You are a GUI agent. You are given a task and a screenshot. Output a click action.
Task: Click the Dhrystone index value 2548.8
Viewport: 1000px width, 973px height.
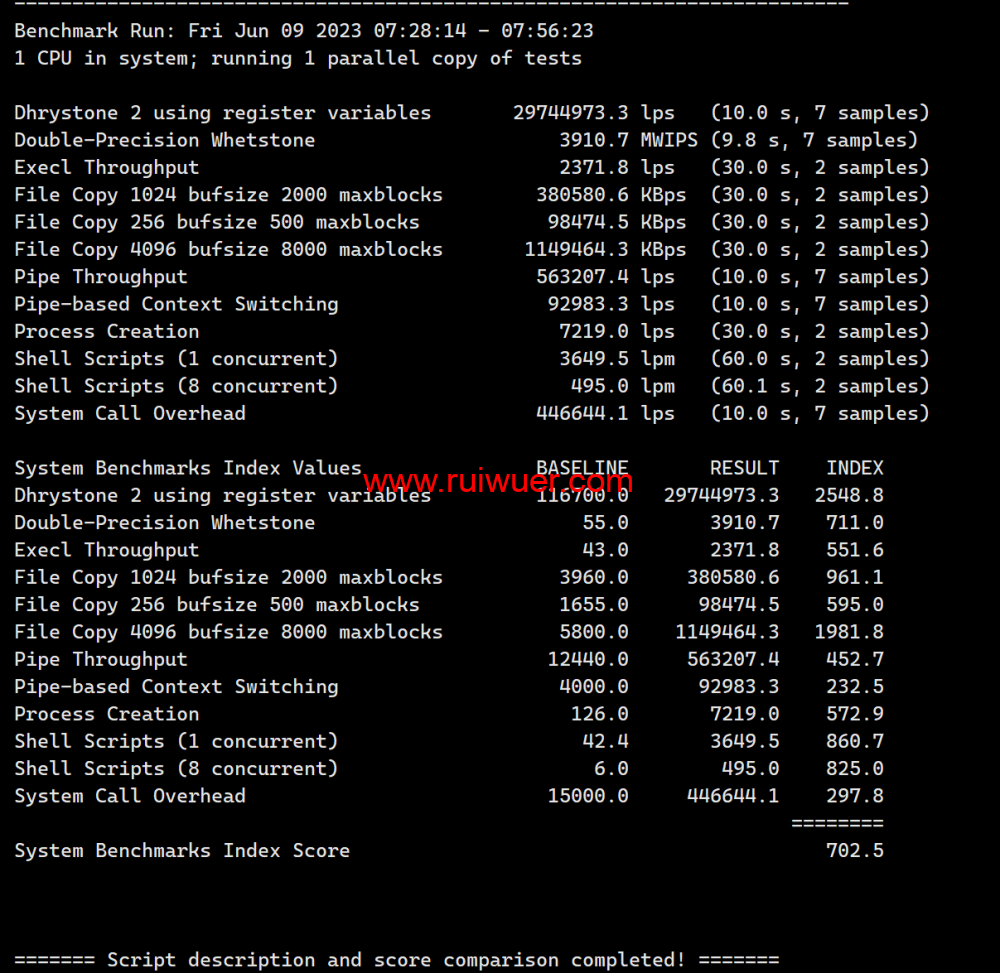click(x=848, y=495)
